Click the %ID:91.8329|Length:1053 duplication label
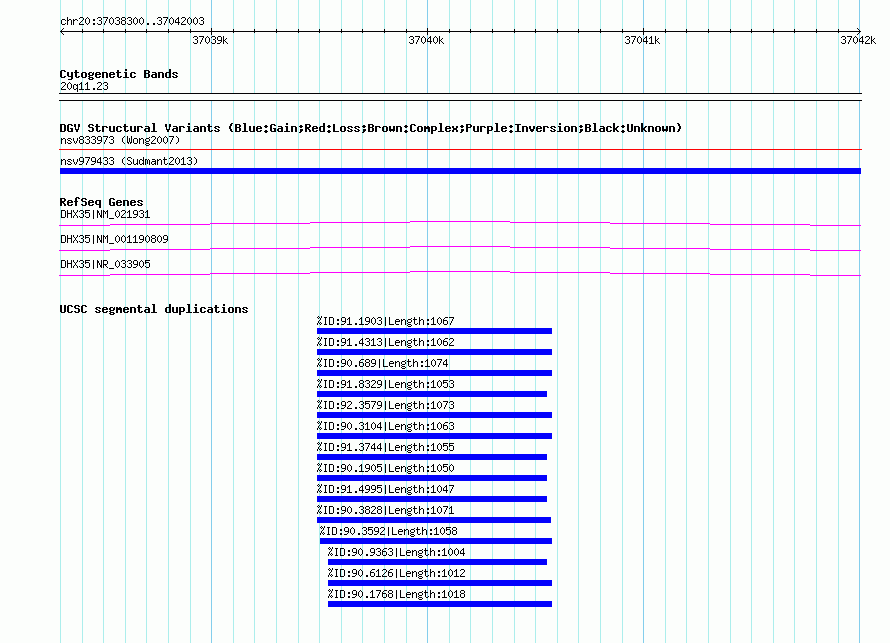 pyautogui.click(x=385, y=384)
